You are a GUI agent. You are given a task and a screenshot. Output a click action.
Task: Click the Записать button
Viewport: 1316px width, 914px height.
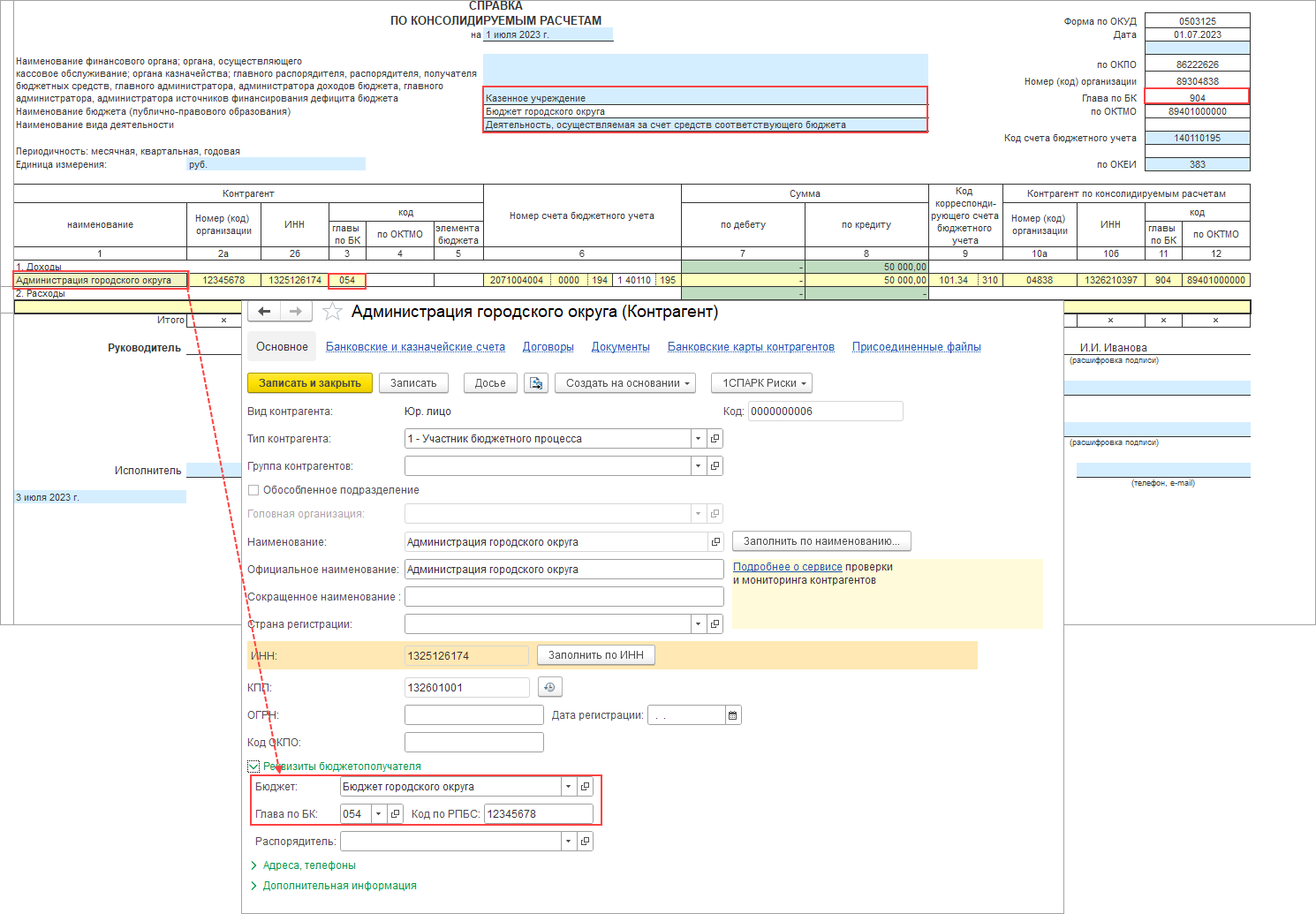[x=413, y=383]
